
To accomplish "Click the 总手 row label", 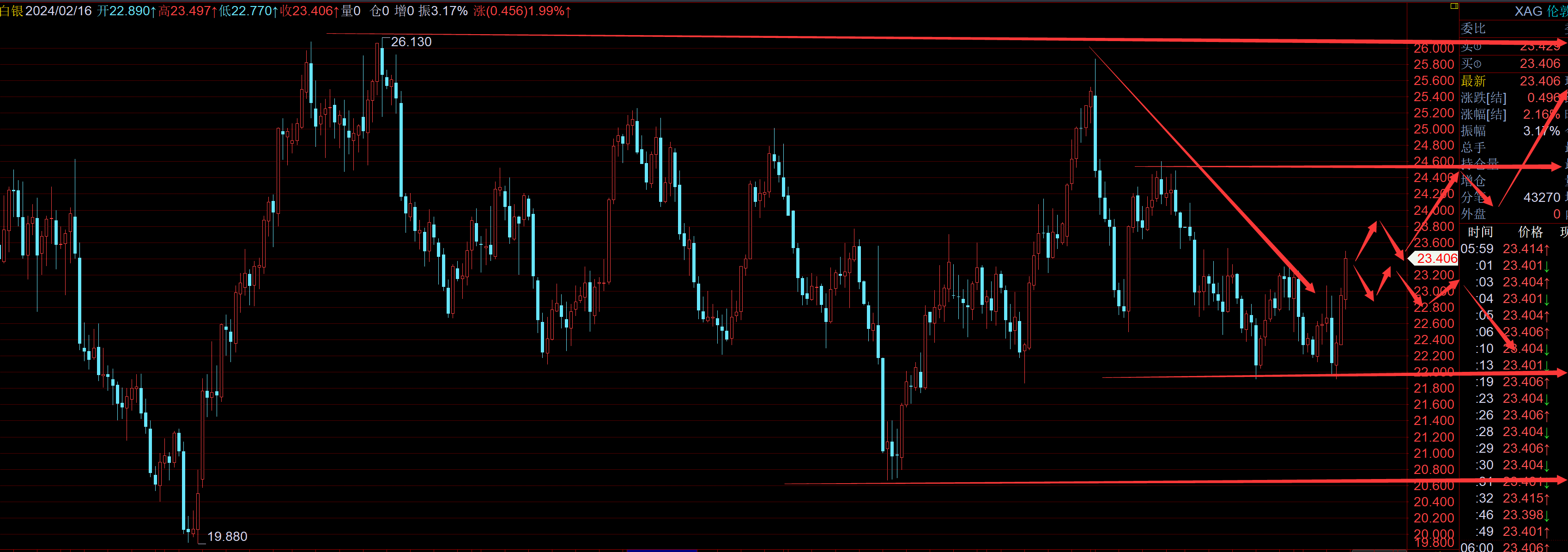I will coord(1473,147).
